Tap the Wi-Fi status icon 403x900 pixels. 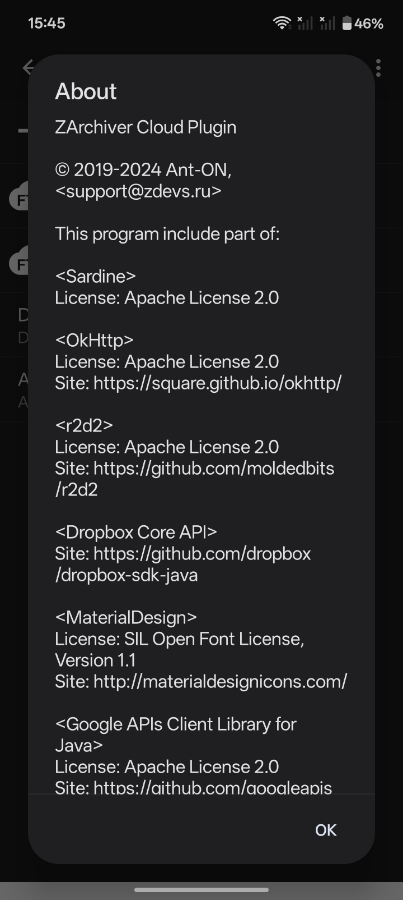pyautogui.click(x=282, y=23)
